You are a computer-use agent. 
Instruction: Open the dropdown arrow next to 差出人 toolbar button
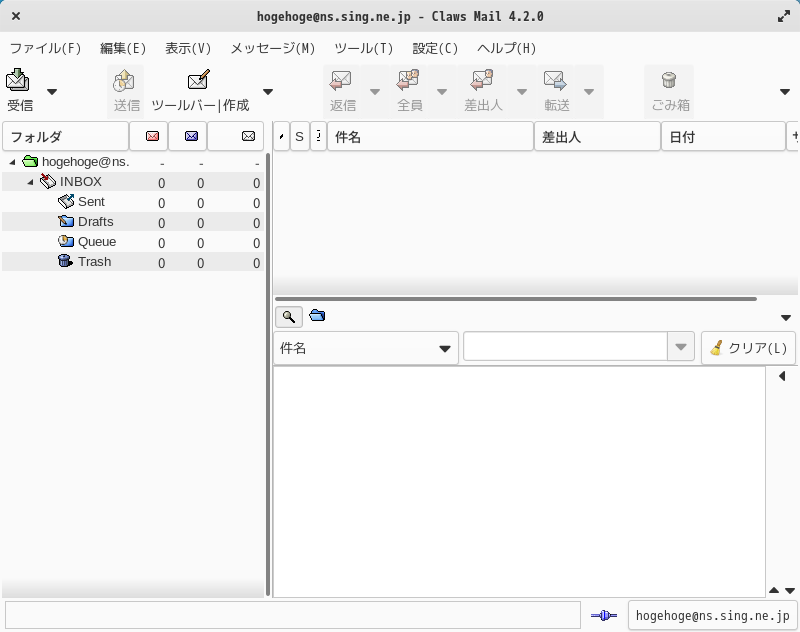521,92
